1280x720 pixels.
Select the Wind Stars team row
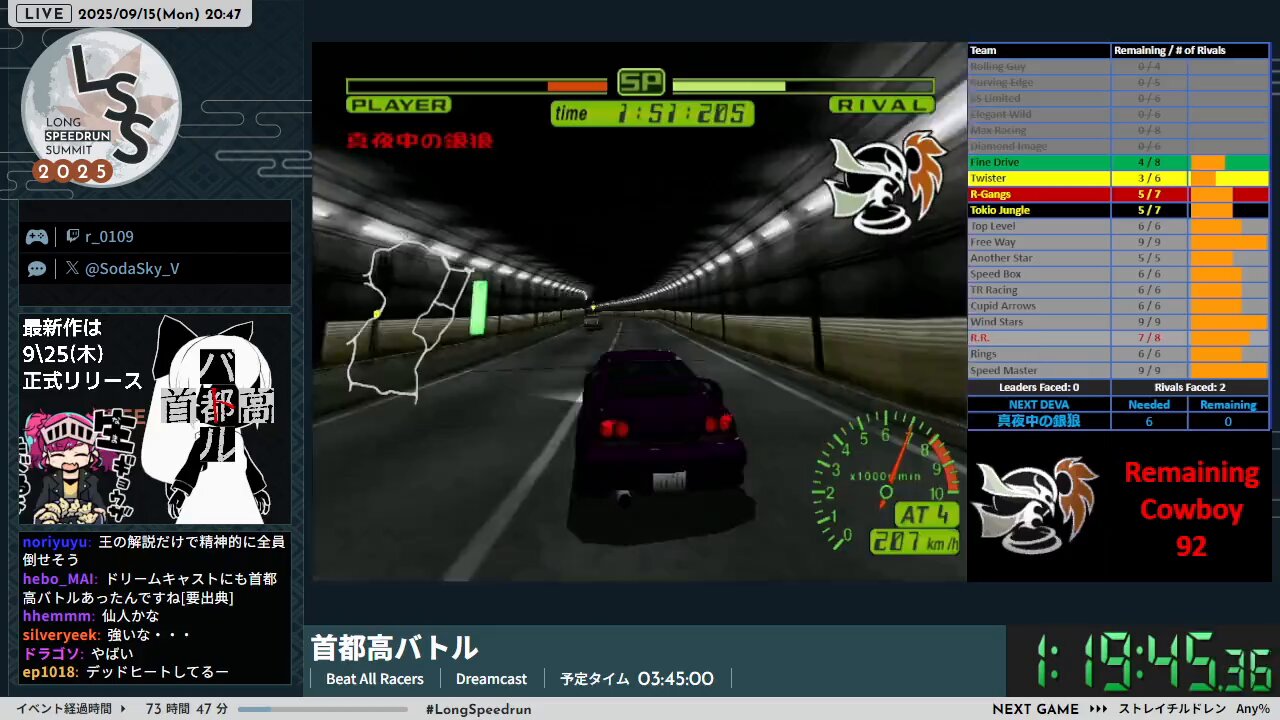pyautogui.click(x=1118, y=322)
